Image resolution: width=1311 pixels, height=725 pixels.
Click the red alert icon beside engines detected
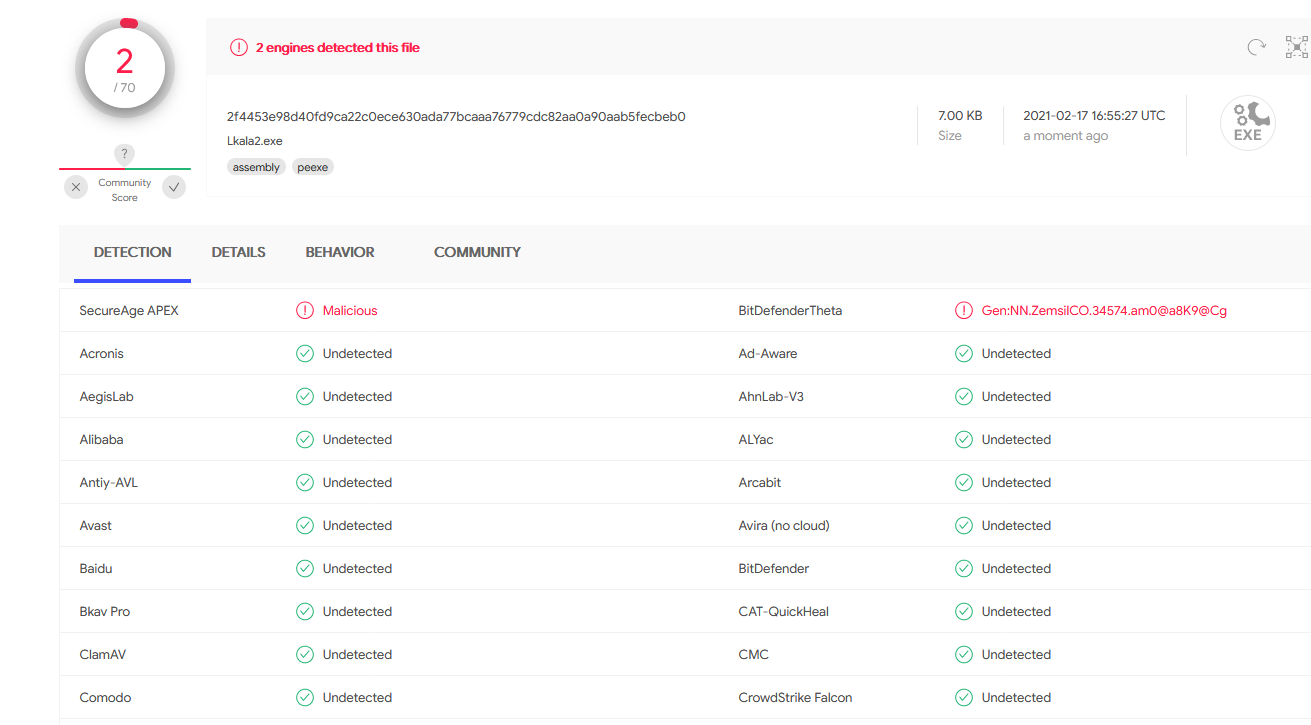click(x=238, y=47)
